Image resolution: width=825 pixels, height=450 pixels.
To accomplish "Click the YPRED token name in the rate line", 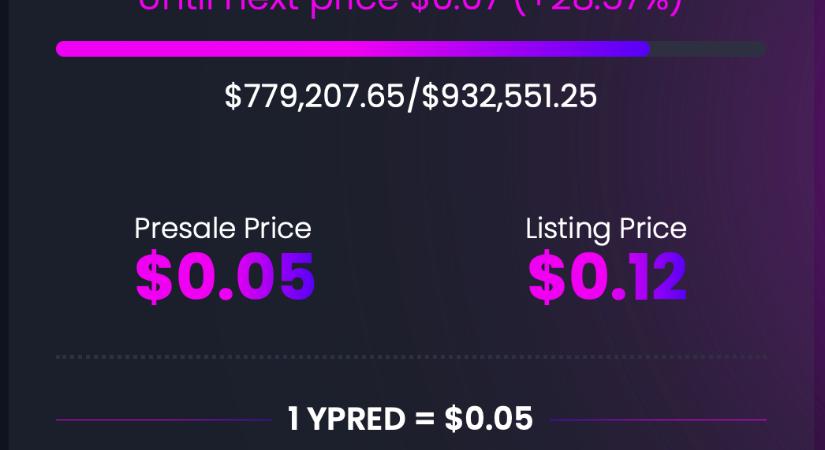I will coord(357,419).
